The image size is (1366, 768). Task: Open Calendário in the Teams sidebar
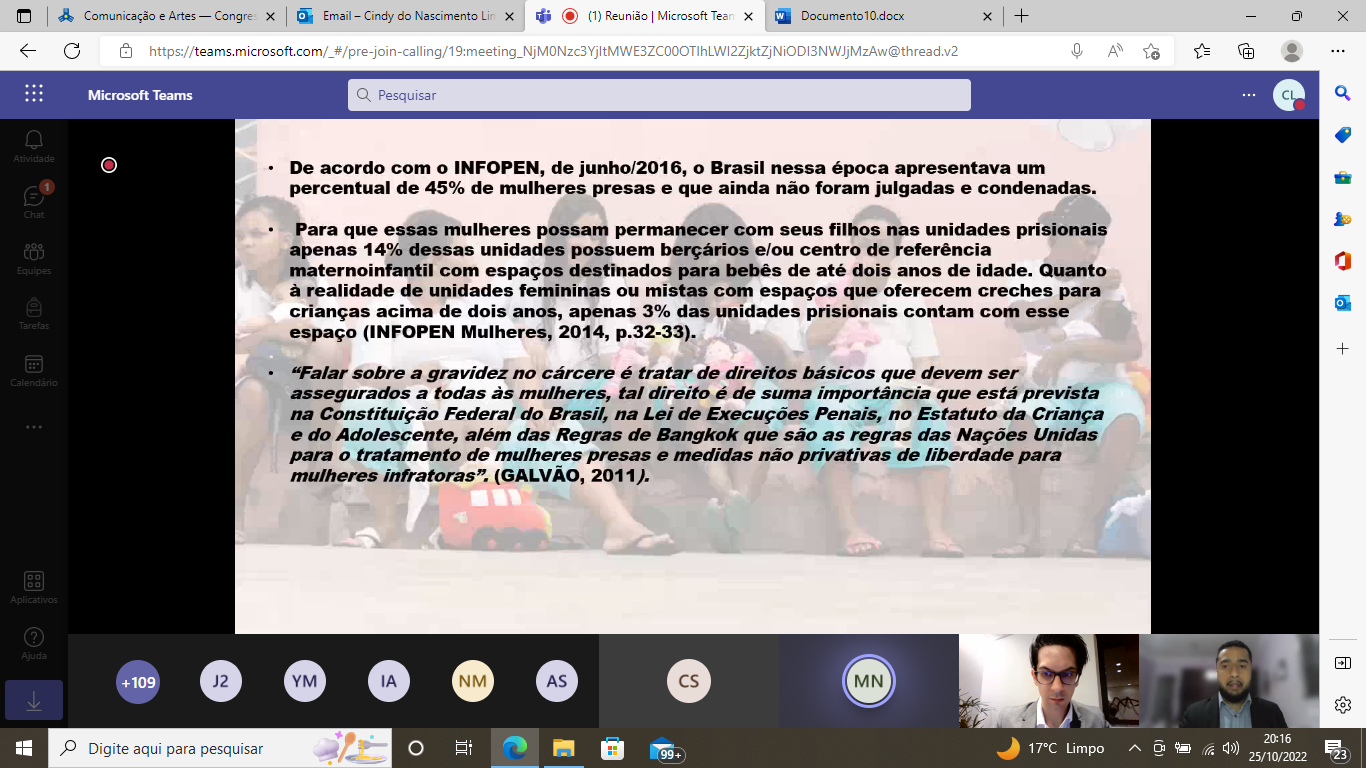click(x=34, y=370)
